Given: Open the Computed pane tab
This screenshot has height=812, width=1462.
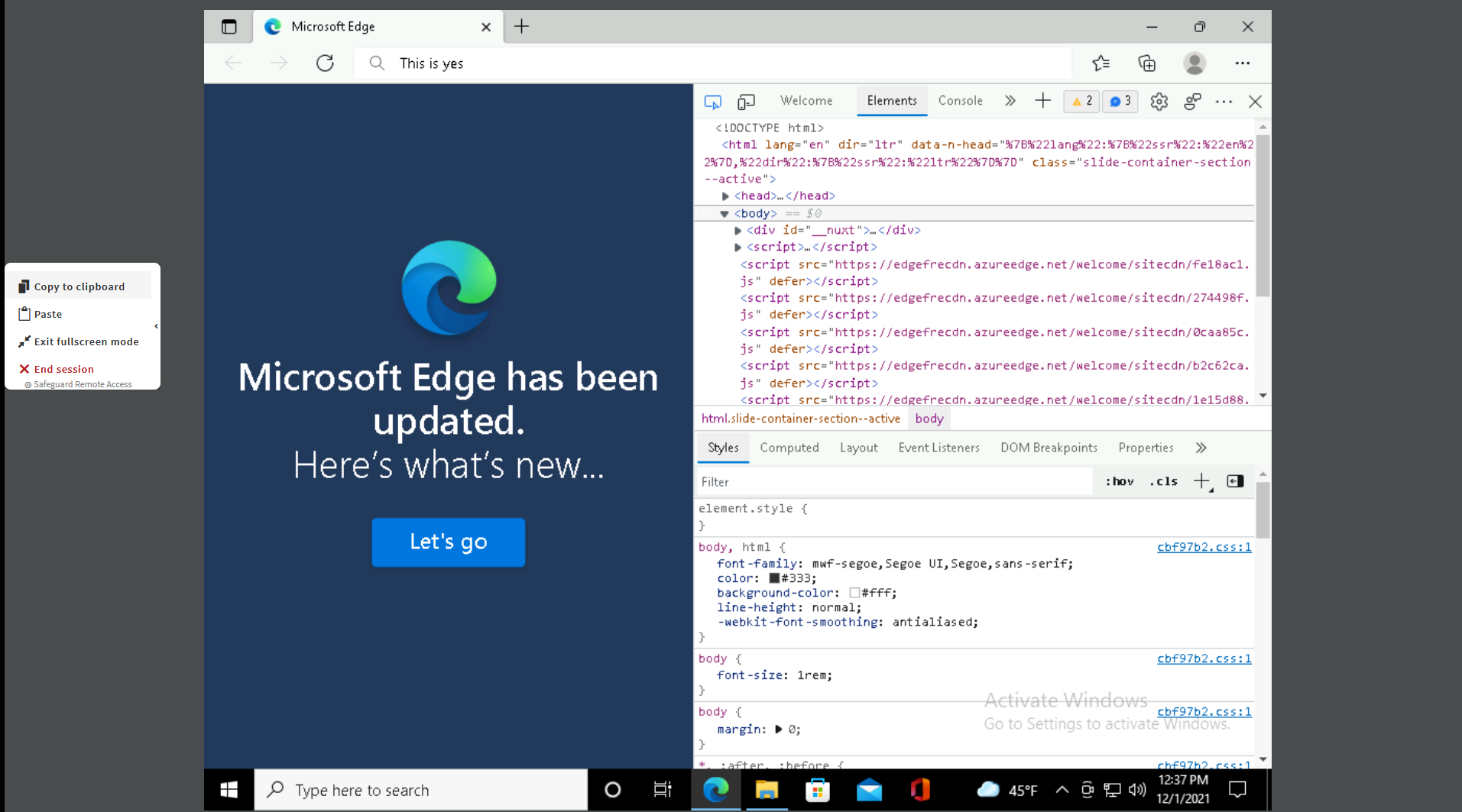Looking at the screenshot, I should [x=789, y=448].
